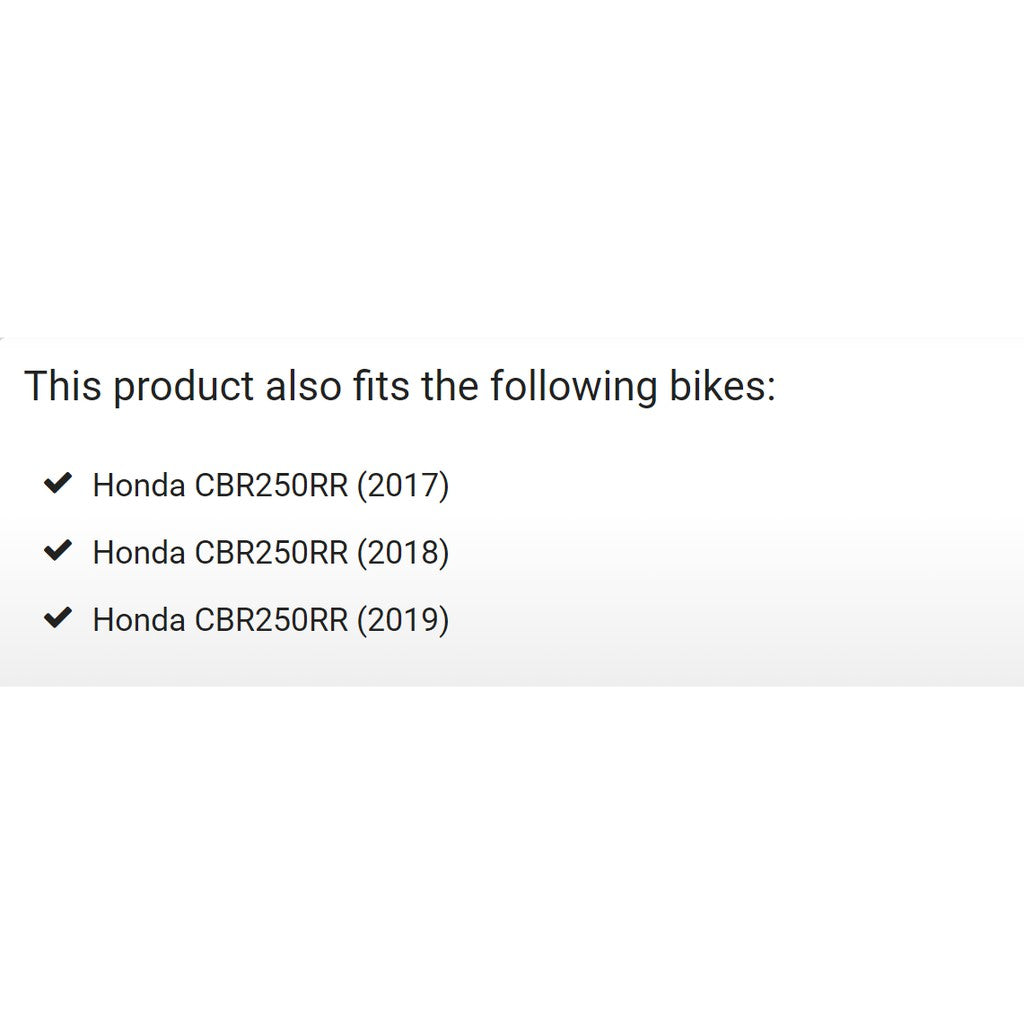1024x1024 pixels.
Task: Click the word "Honda" in the 2017 row
Action: click(139, 486)
